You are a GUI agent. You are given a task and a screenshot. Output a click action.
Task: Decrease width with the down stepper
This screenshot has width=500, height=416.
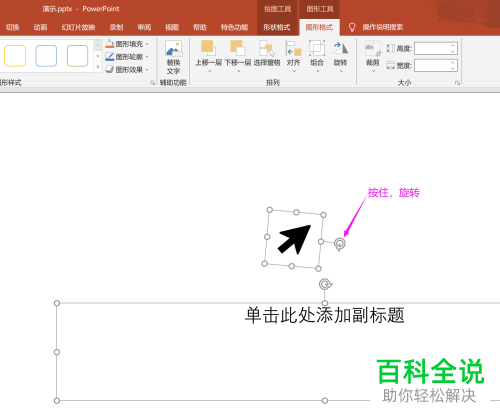coord(453,68)
